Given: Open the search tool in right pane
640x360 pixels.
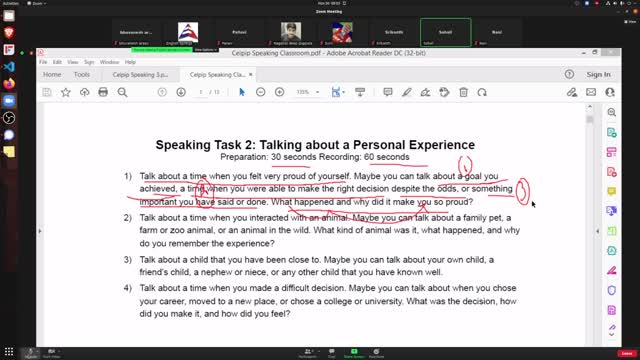Looking at the screenshot, I should [x=611, y=112].
